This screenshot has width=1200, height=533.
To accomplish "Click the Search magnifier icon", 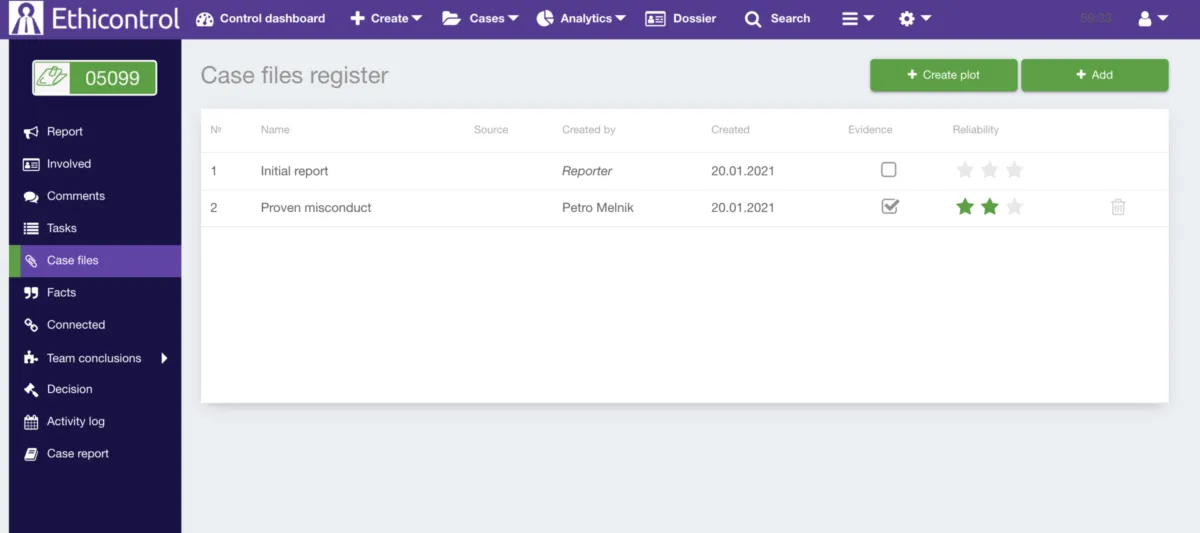I will click(x=753, y=19).
